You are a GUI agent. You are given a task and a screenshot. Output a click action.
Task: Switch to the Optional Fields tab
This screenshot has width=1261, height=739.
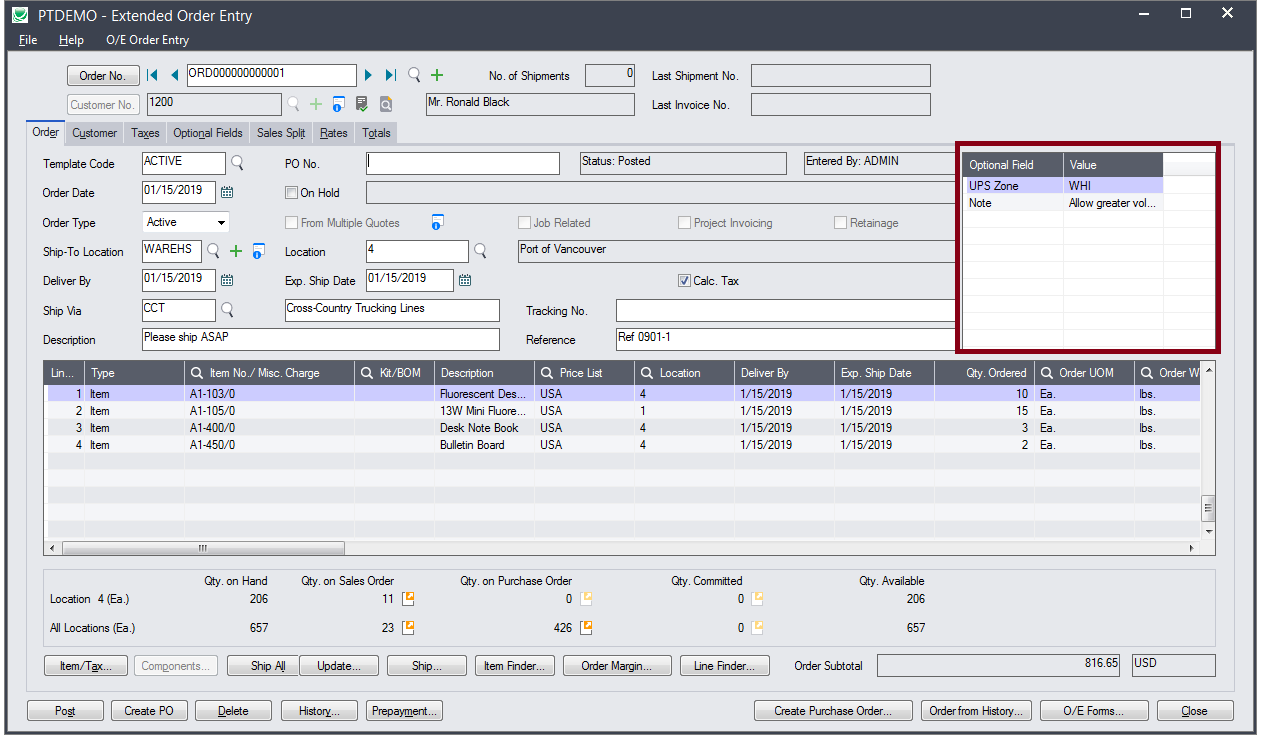208,133
